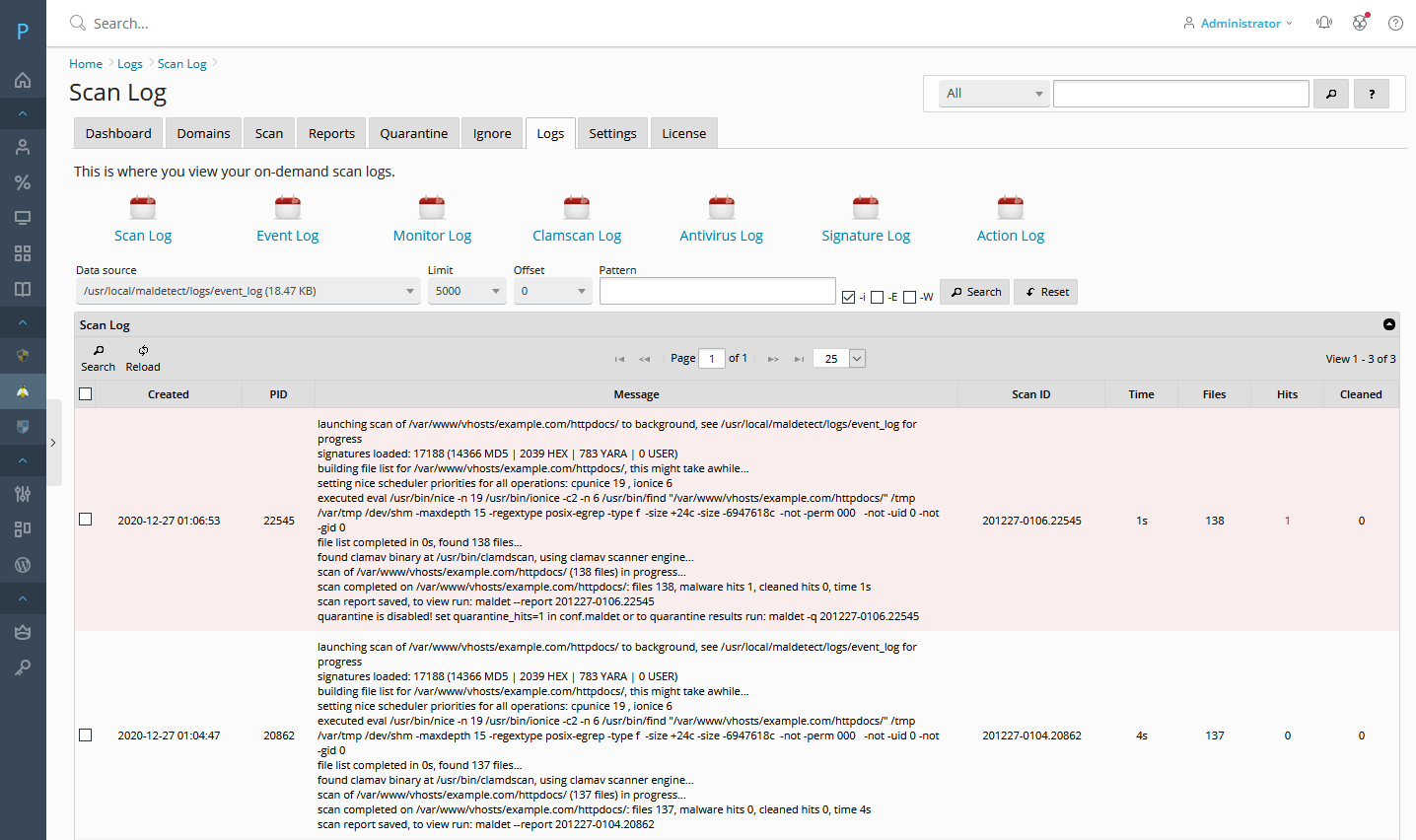Toggle the -i case-insensitive checkbox

(x=849, y=297)
